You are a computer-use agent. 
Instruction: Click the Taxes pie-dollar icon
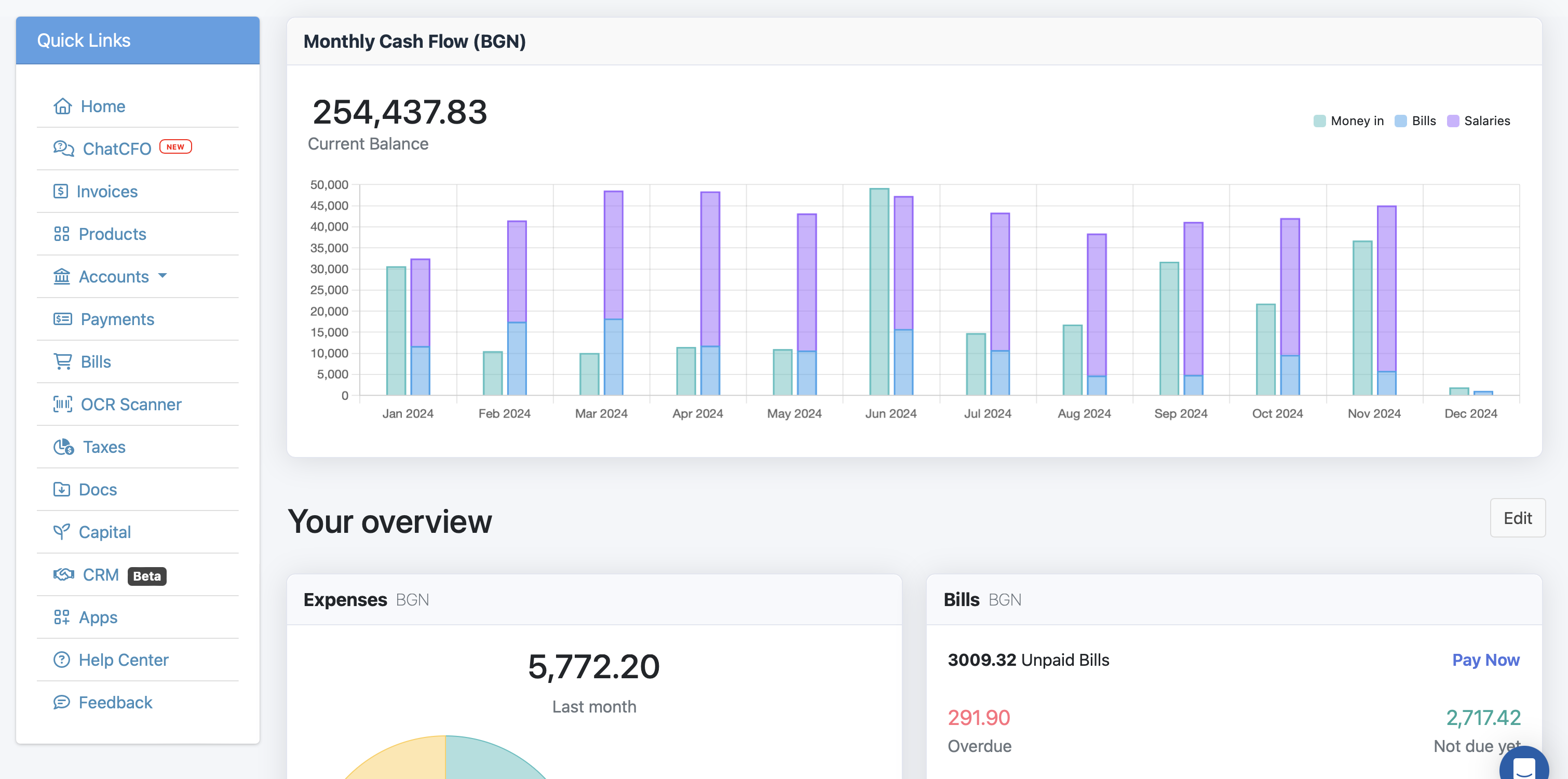tap(64, 447)
